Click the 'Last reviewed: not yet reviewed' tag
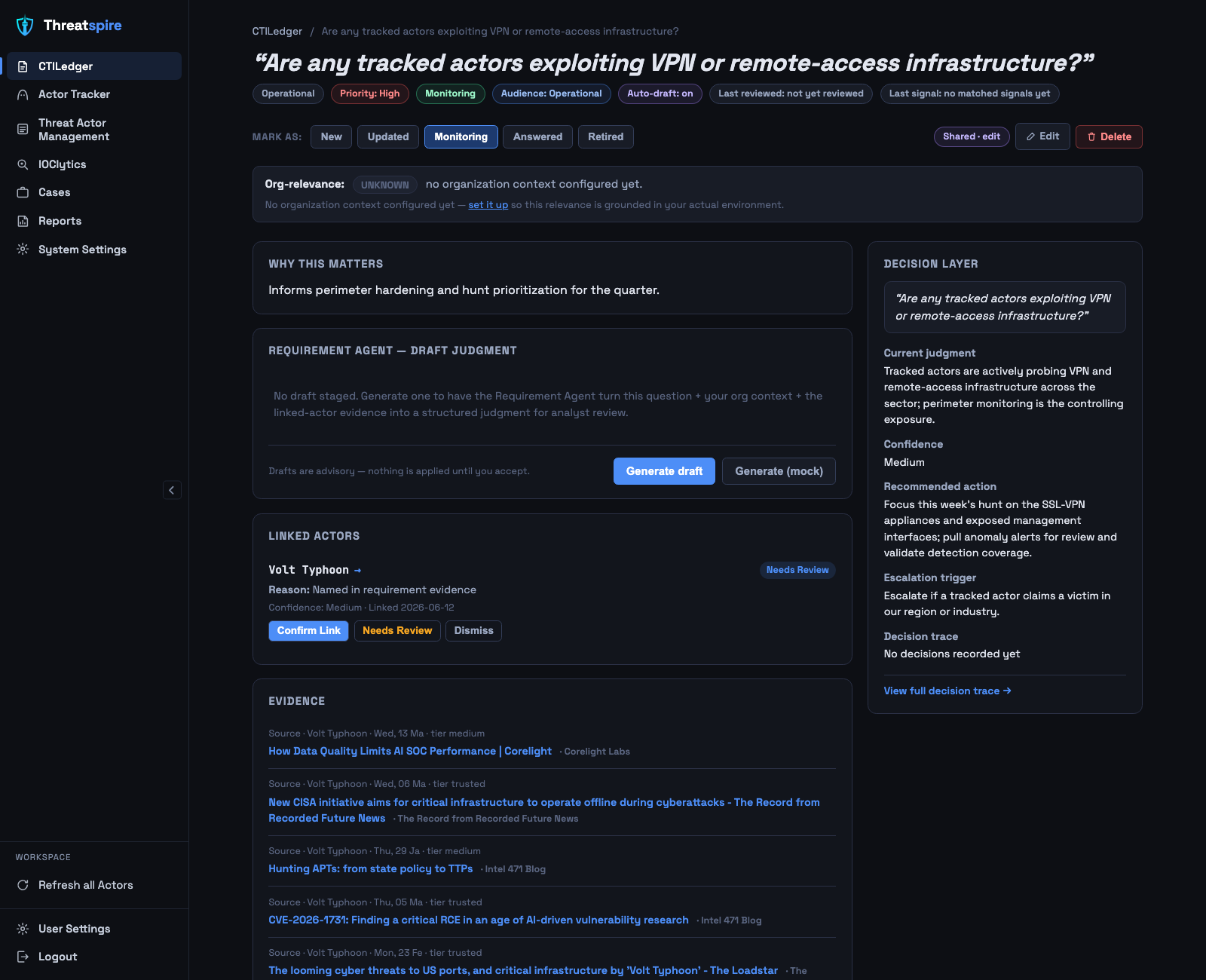1206x980 pixels. [791, 93]
